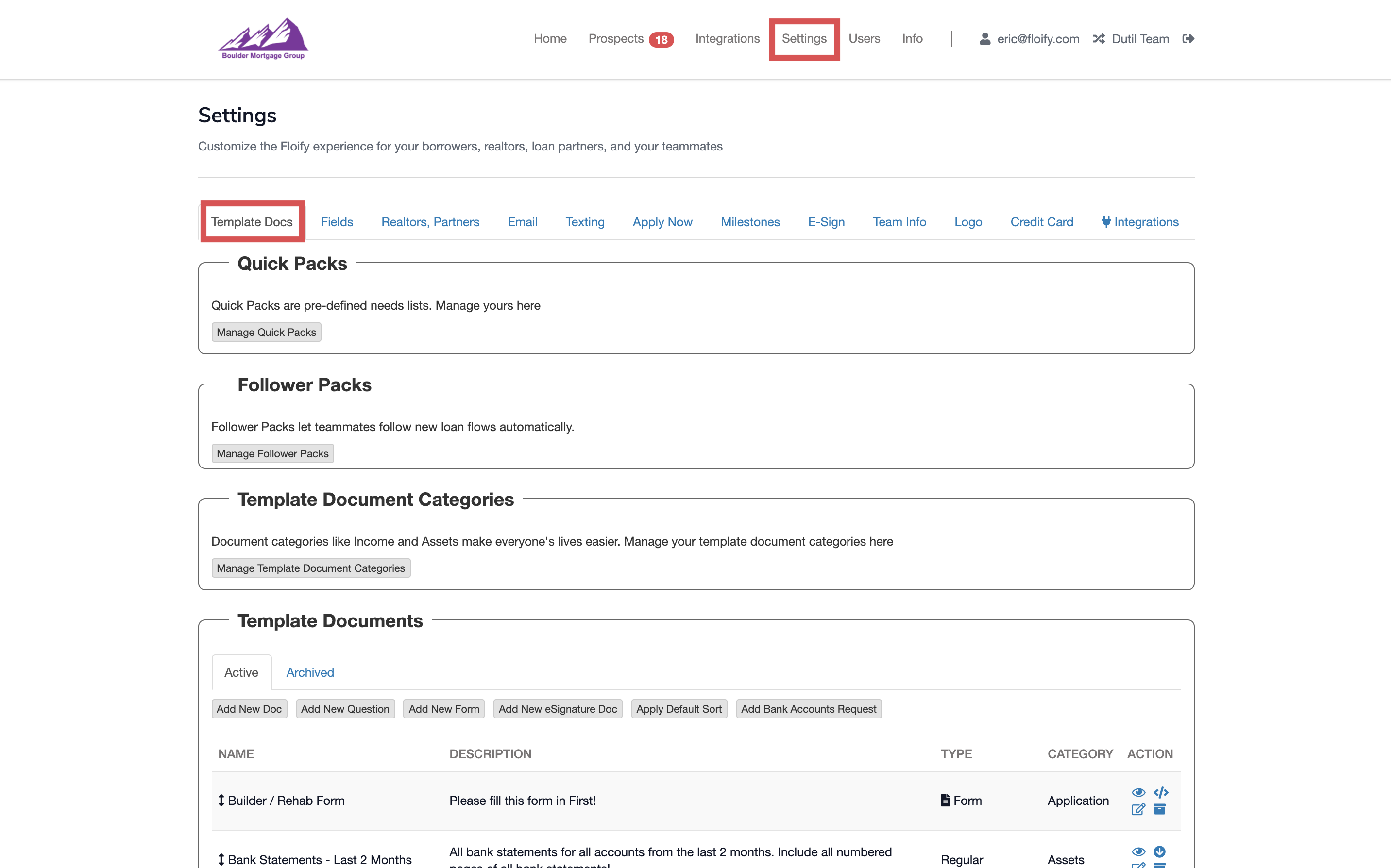Click Manage Follower Packs
This screenshot has height=868, width=1391.
pyautogui.click(x=272, y=453)
